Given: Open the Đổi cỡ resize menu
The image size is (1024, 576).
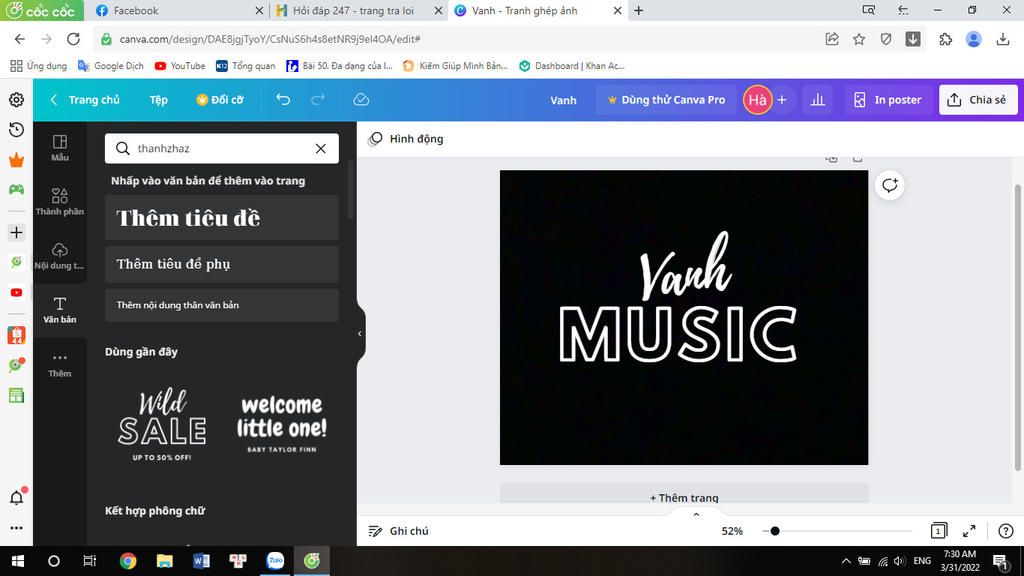Looking at the screenshot, I should [x=220, y=100].
